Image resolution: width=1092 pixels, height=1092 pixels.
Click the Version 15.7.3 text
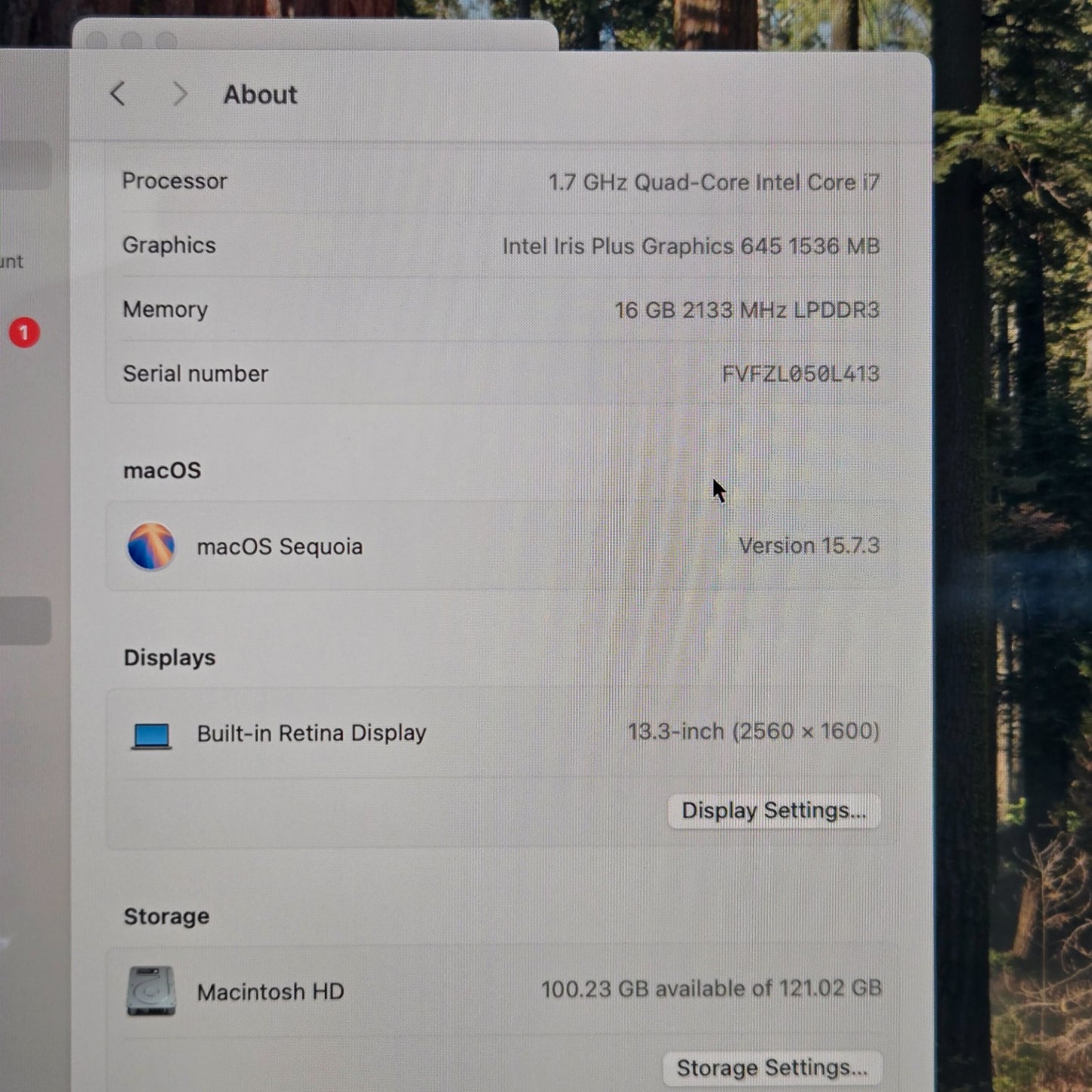(809, 546)
